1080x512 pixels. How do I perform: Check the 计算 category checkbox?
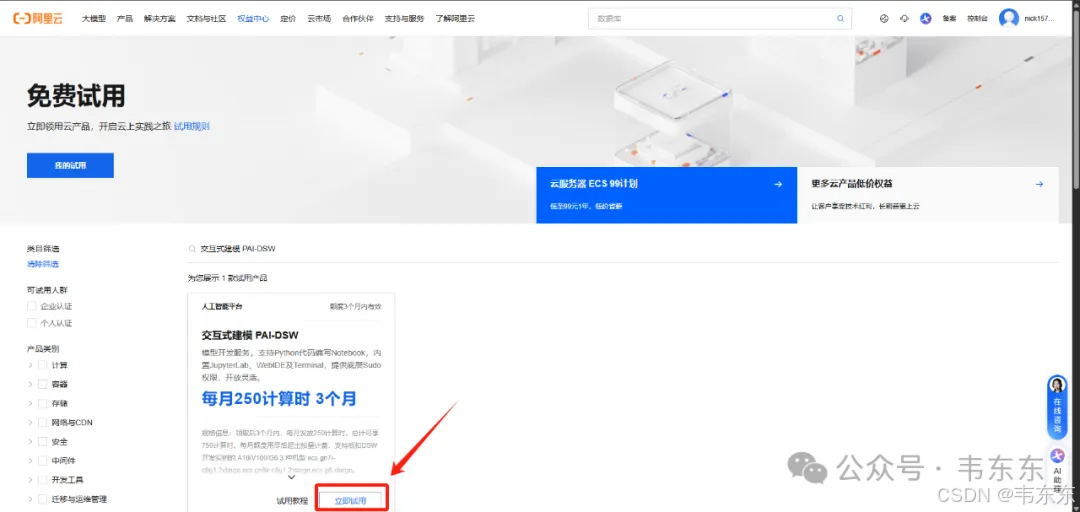click(x=43, y=365)
